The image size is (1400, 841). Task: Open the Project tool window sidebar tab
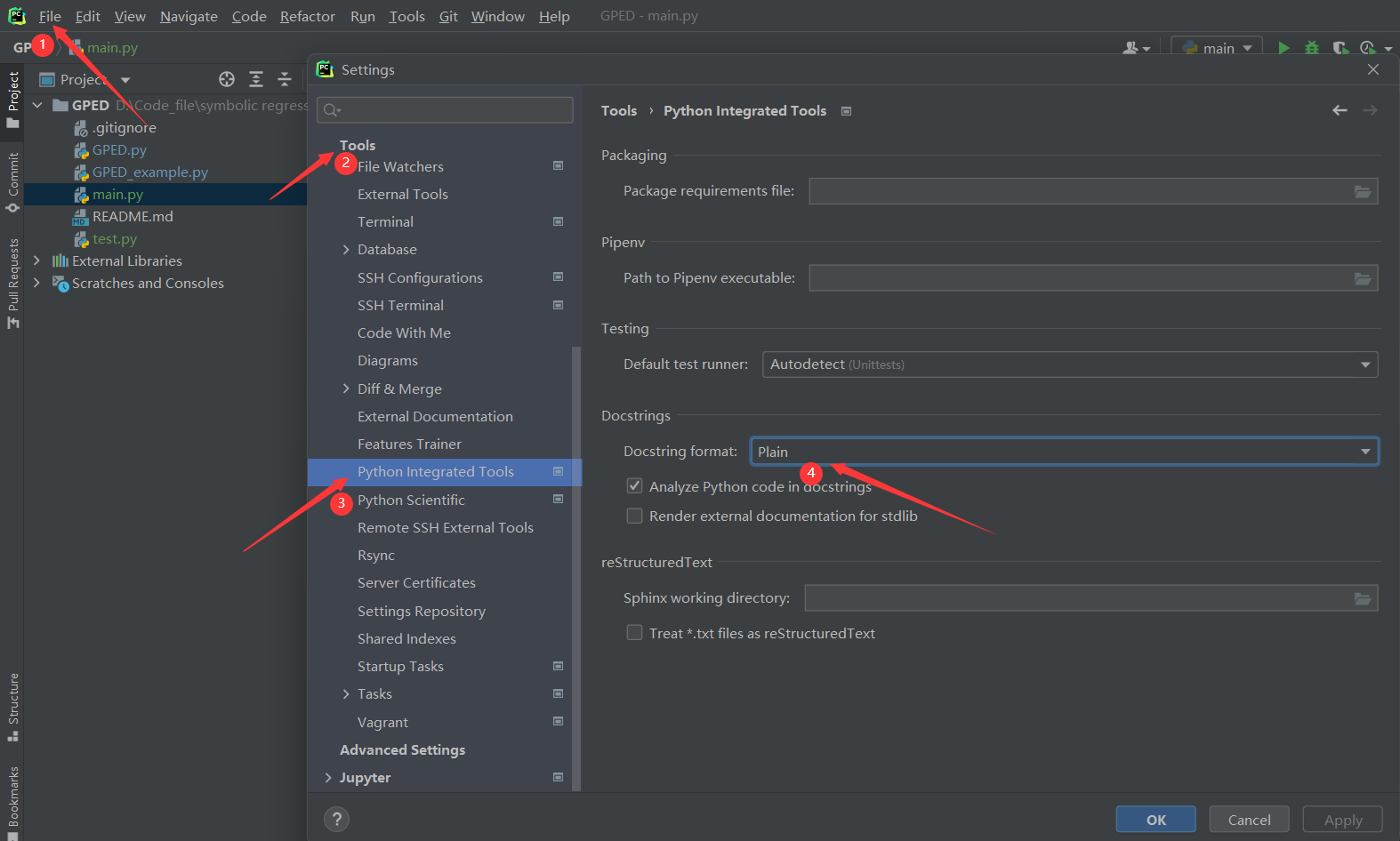click(x=12, y=99)
